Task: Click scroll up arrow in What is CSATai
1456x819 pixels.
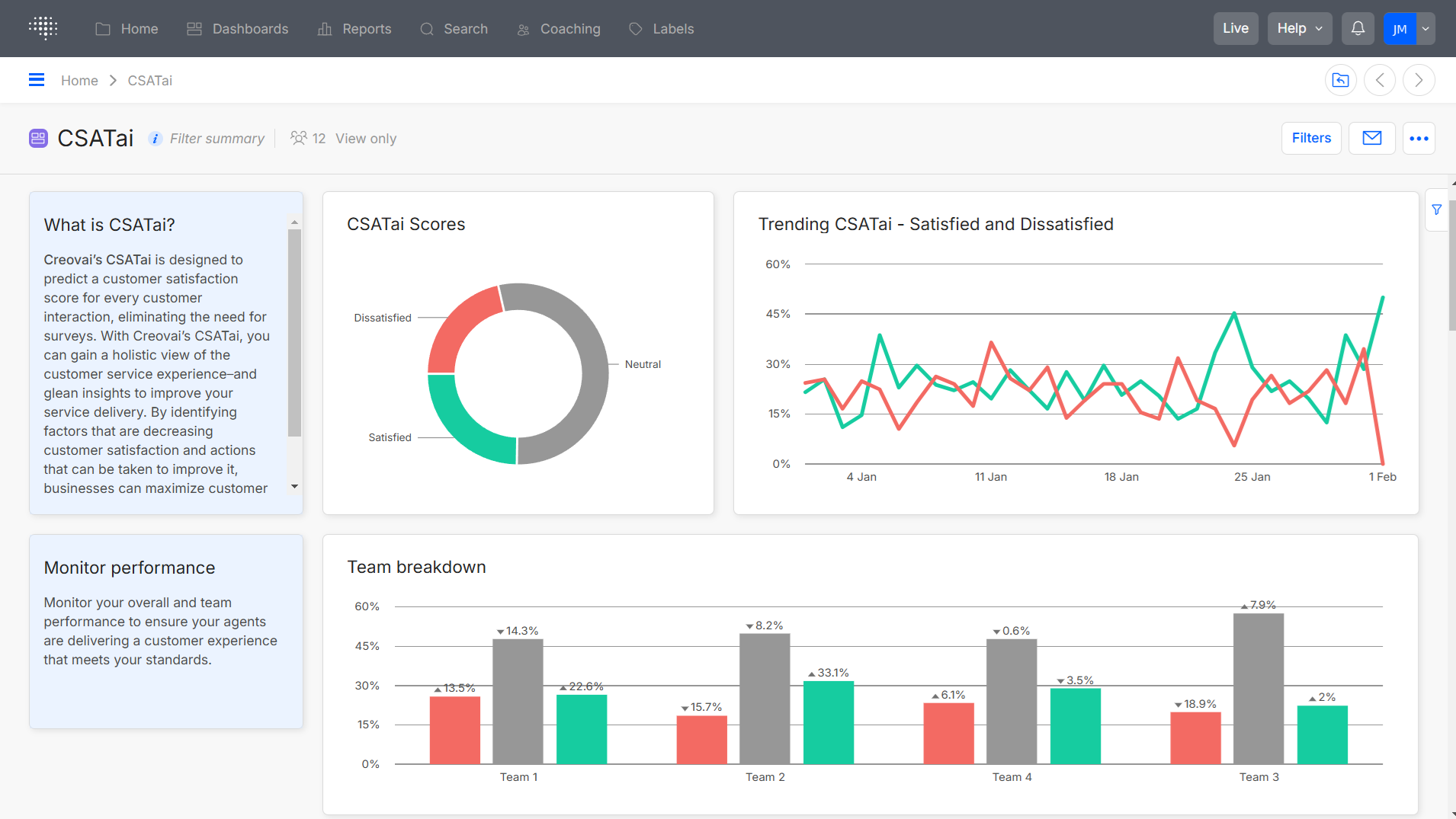Action: point(294,222)
